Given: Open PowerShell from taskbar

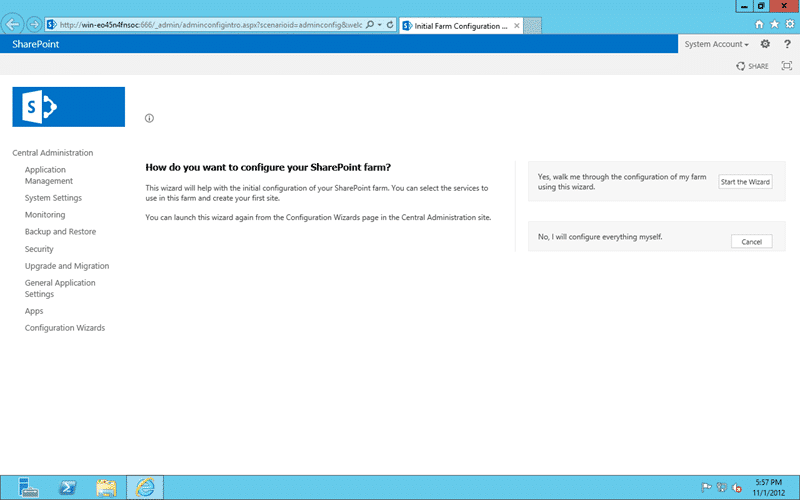Looking at the screenshot, I should (67, 487).
